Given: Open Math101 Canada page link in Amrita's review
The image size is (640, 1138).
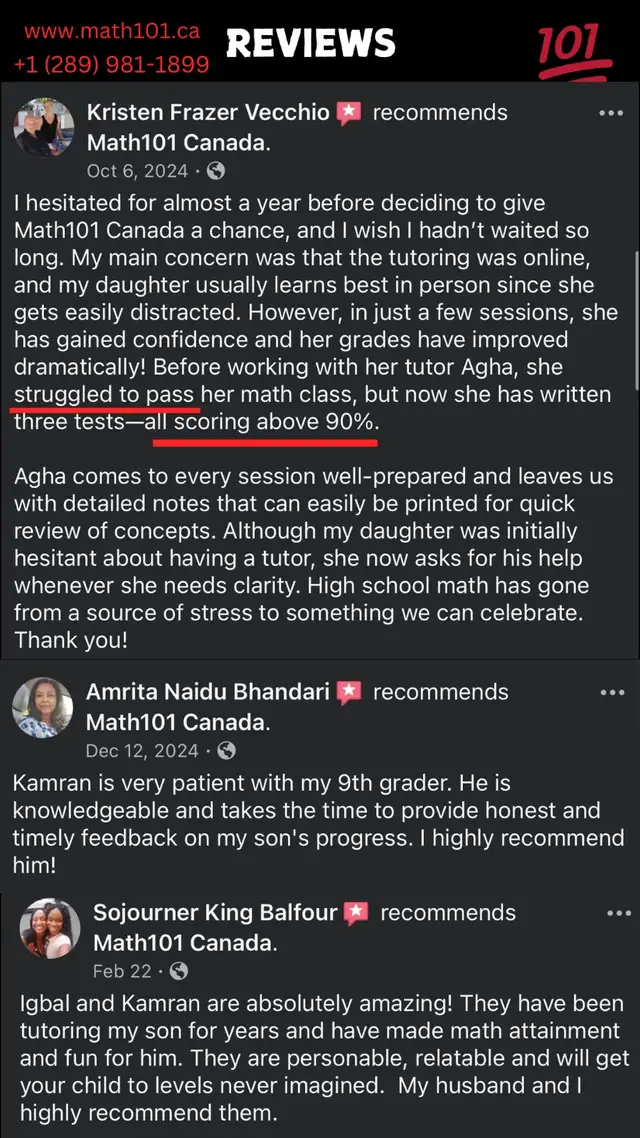Looking at the screenshot, I should click(x=178, y=722).
